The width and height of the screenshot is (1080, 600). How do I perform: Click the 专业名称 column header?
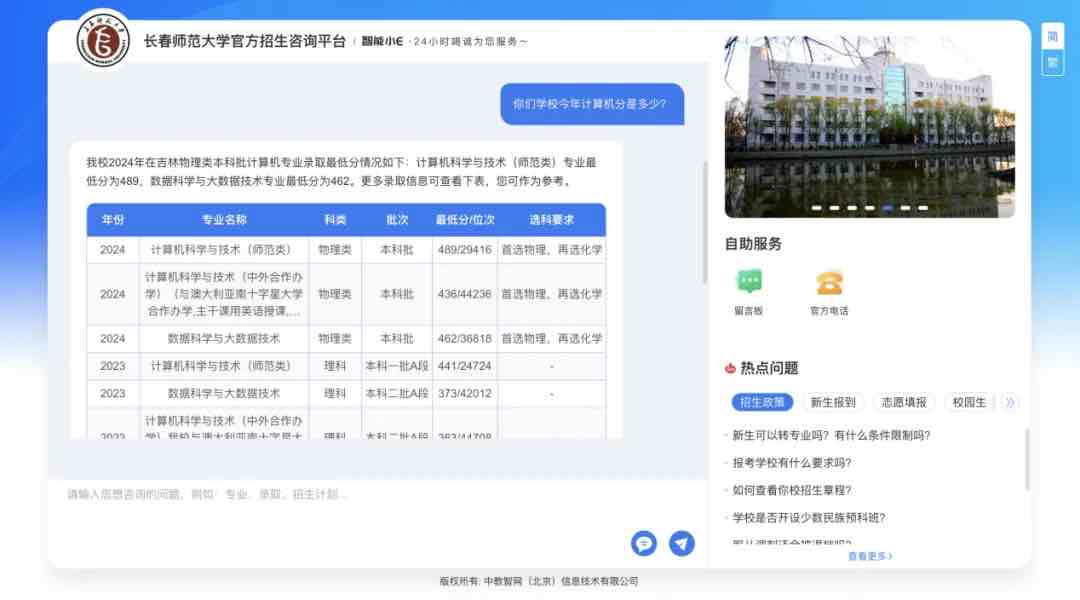coord(224,220)
